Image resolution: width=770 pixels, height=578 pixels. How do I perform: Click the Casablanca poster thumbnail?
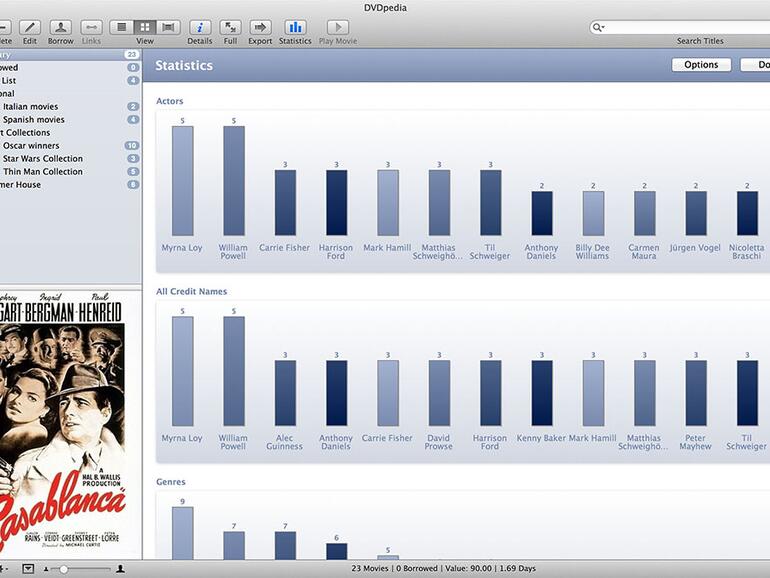(61, 425)
